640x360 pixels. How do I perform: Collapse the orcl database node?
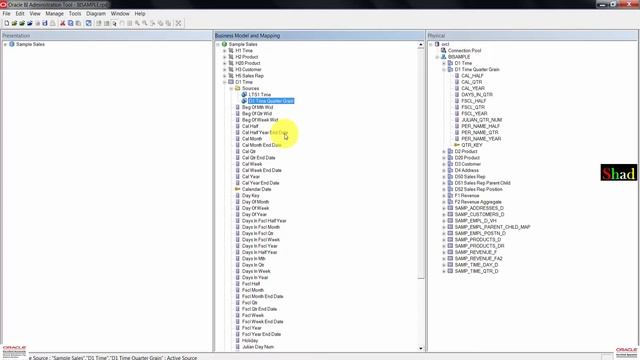(431, 44)
